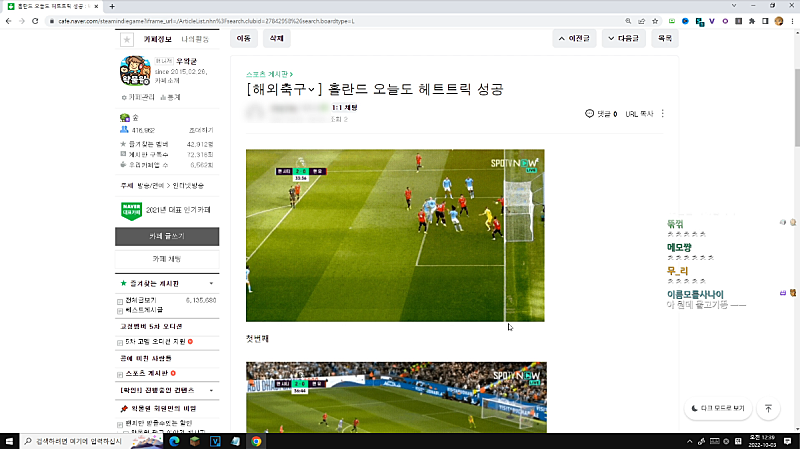
Task: Open a new tab with plus button
Action: pos(112,6)
